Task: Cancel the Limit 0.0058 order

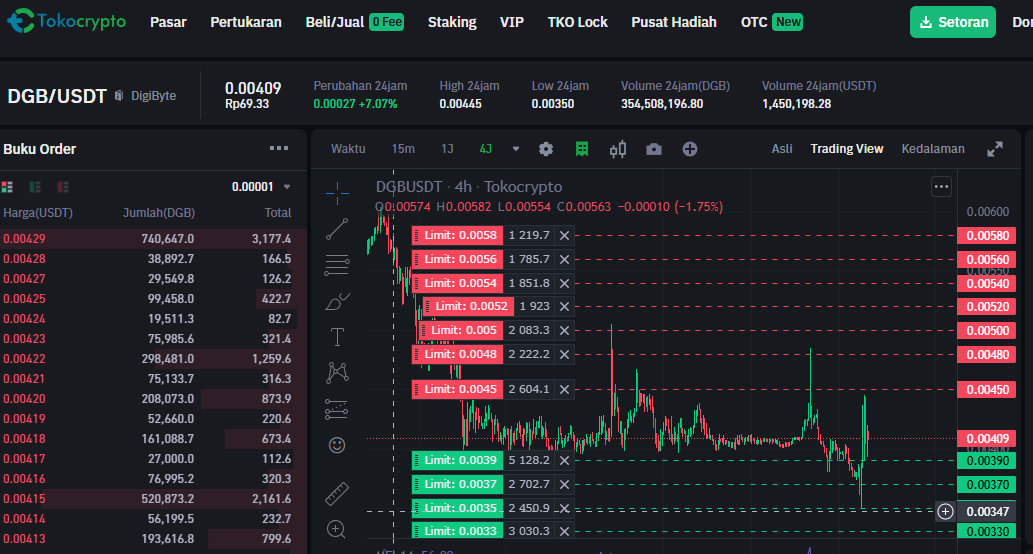Action: coord(565,235)
